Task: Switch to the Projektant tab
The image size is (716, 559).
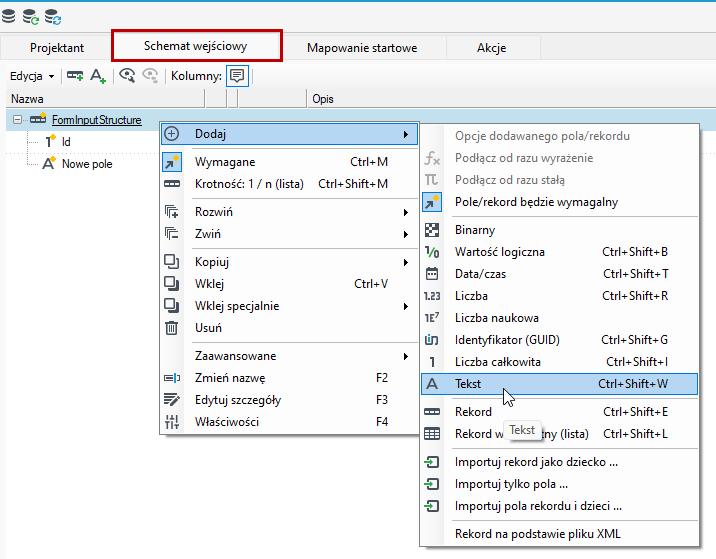Action: coord(57,47)
